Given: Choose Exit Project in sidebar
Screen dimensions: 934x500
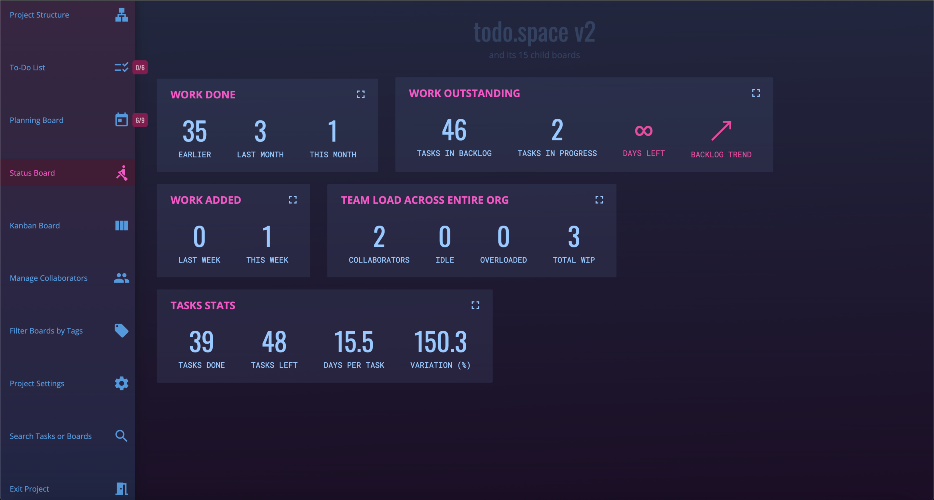Looking at the screenshot, I should pos(29,489).
